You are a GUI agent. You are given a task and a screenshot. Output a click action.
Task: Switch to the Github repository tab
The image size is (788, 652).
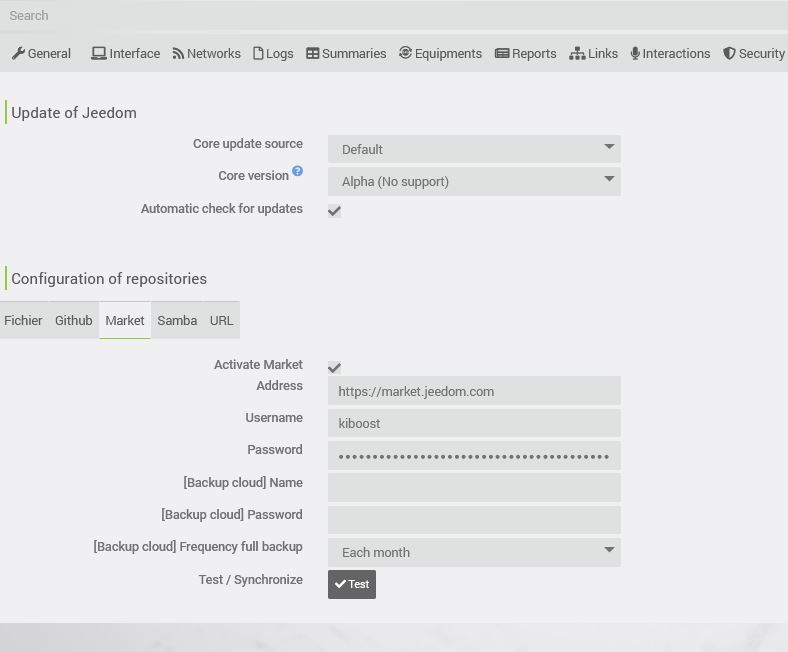coord(73,321)
